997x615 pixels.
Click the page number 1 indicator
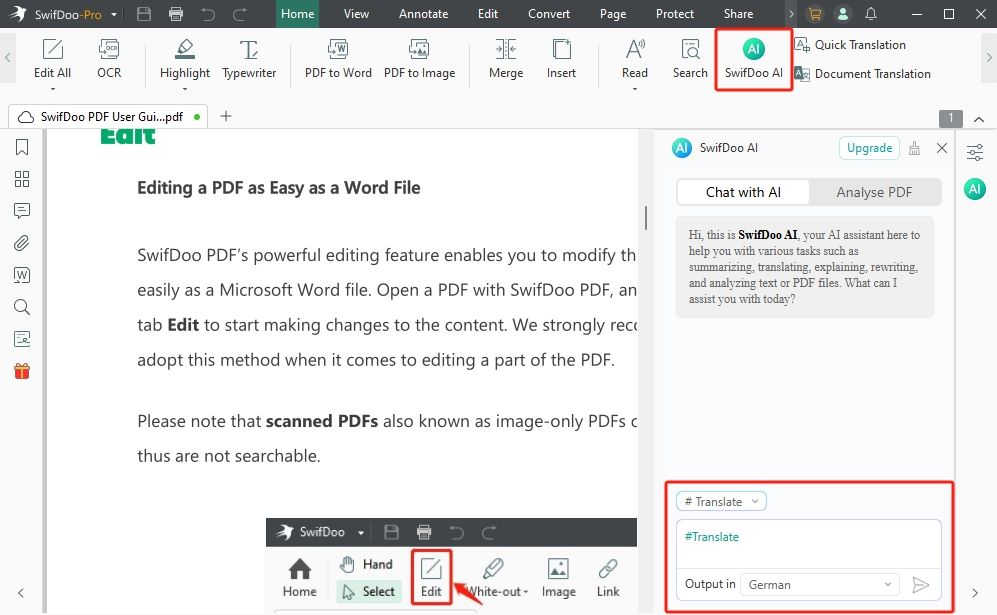click(951, 118)
